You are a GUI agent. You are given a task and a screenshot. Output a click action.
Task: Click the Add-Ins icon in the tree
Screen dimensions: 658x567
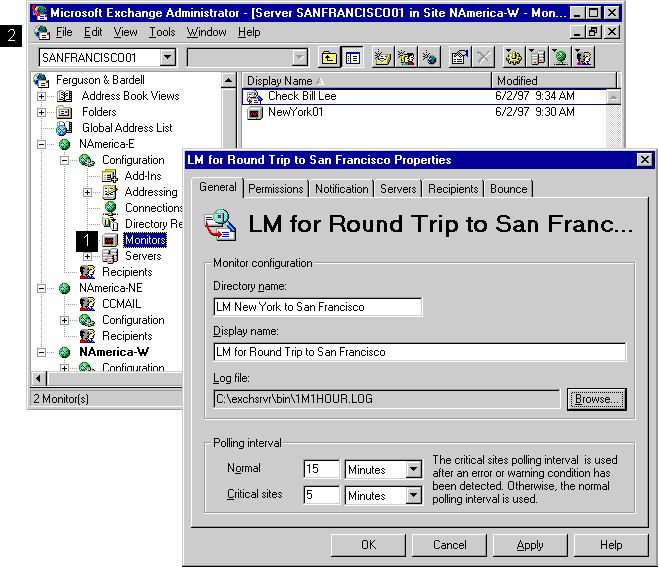click(x=110, y=176)
